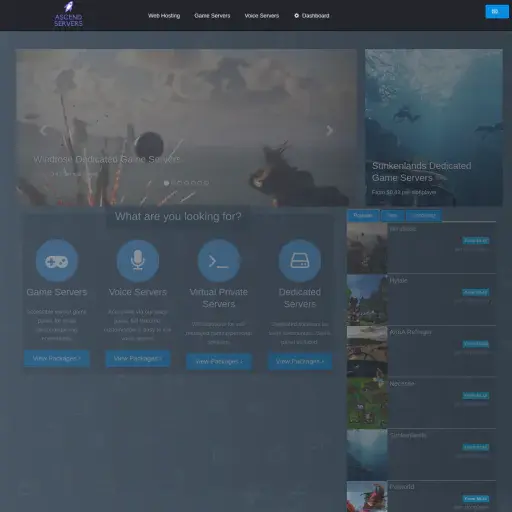The image size is (512, 512).
Task: View Packages for Game Servers
Action: tap(57, 358)
